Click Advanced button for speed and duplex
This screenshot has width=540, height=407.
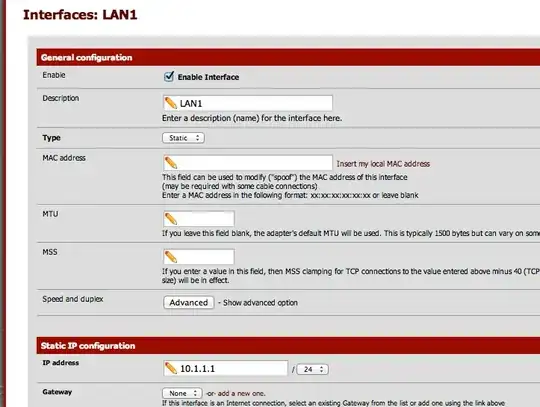[x=188, y=302]
